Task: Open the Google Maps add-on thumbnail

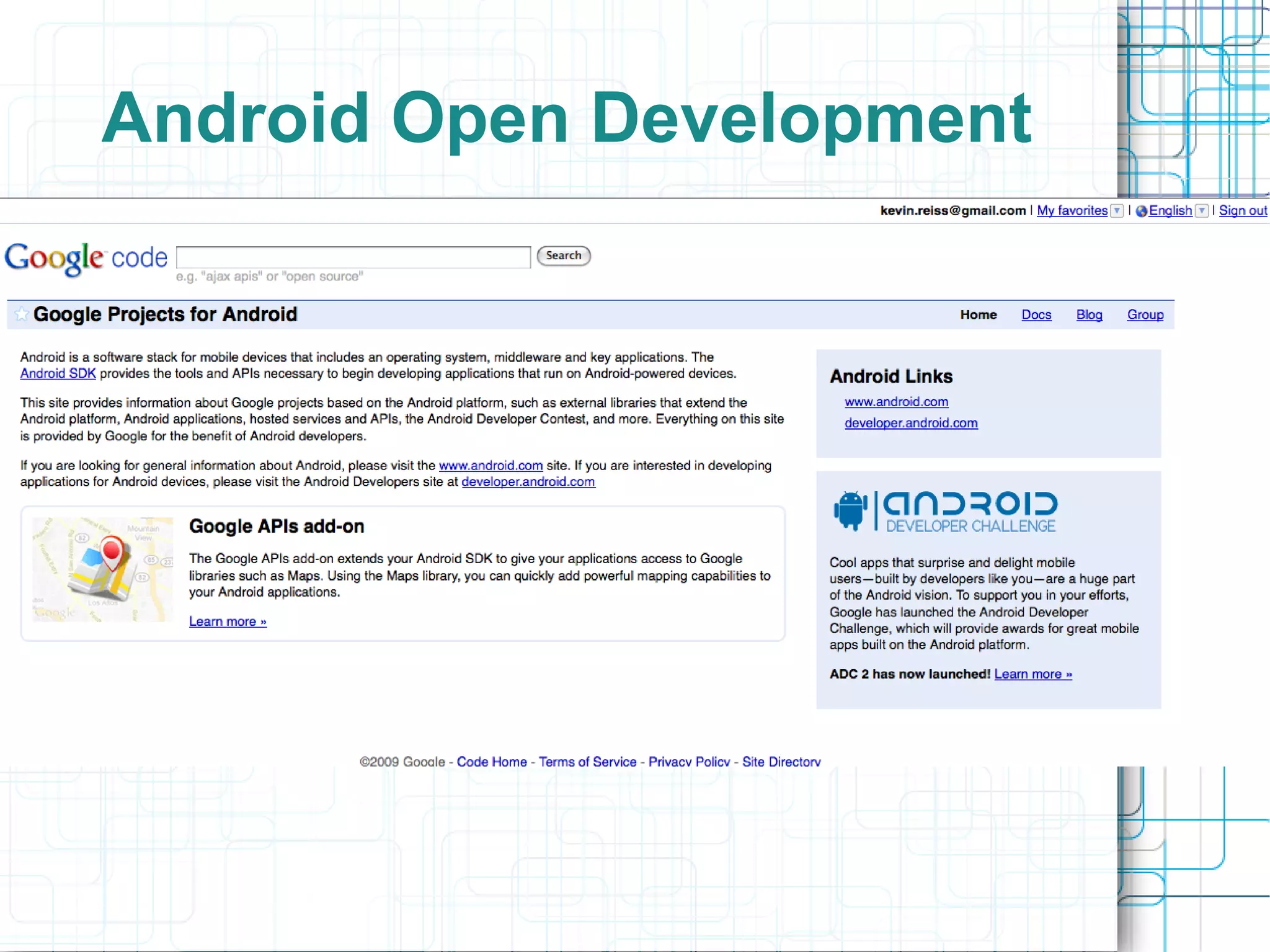Action: (x=103, y=569)
